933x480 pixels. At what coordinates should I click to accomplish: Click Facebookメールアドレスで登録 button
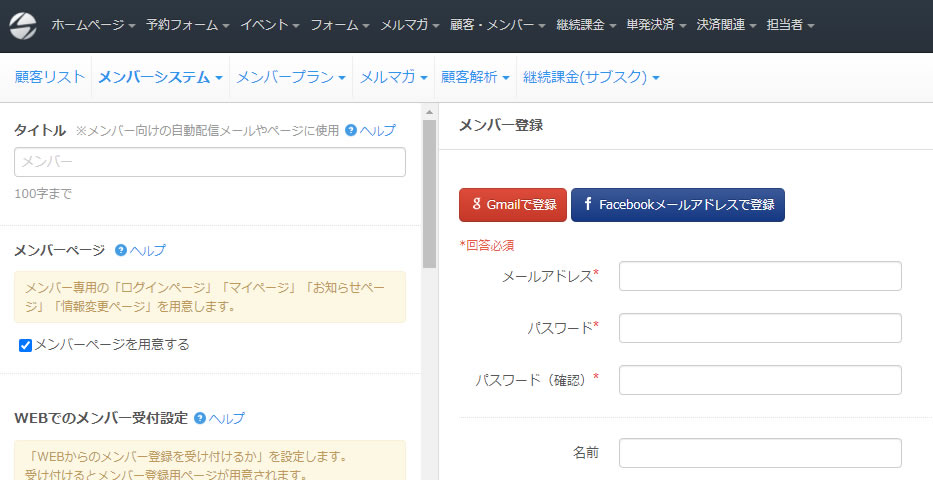click(x=677, y=205)
